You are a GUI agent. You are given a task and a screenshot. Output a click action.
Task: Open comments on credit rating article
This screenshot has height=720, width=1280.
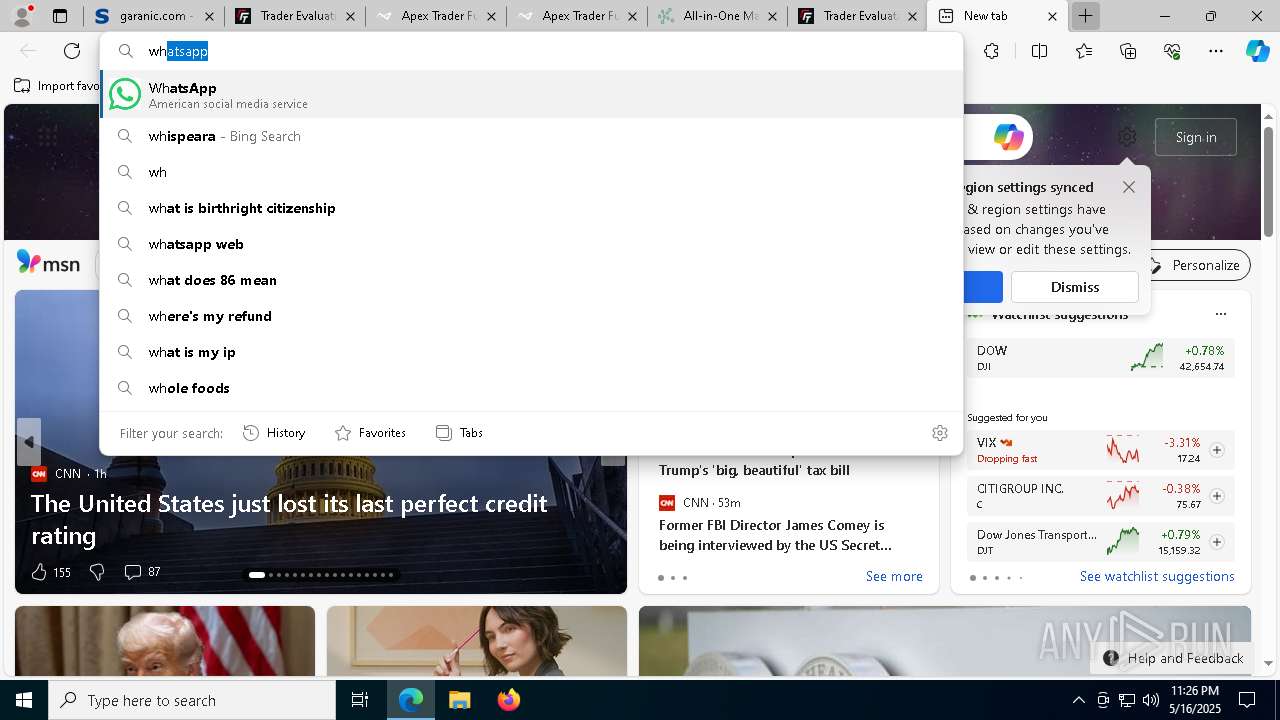pyautogui.click(x=142, y=572)
